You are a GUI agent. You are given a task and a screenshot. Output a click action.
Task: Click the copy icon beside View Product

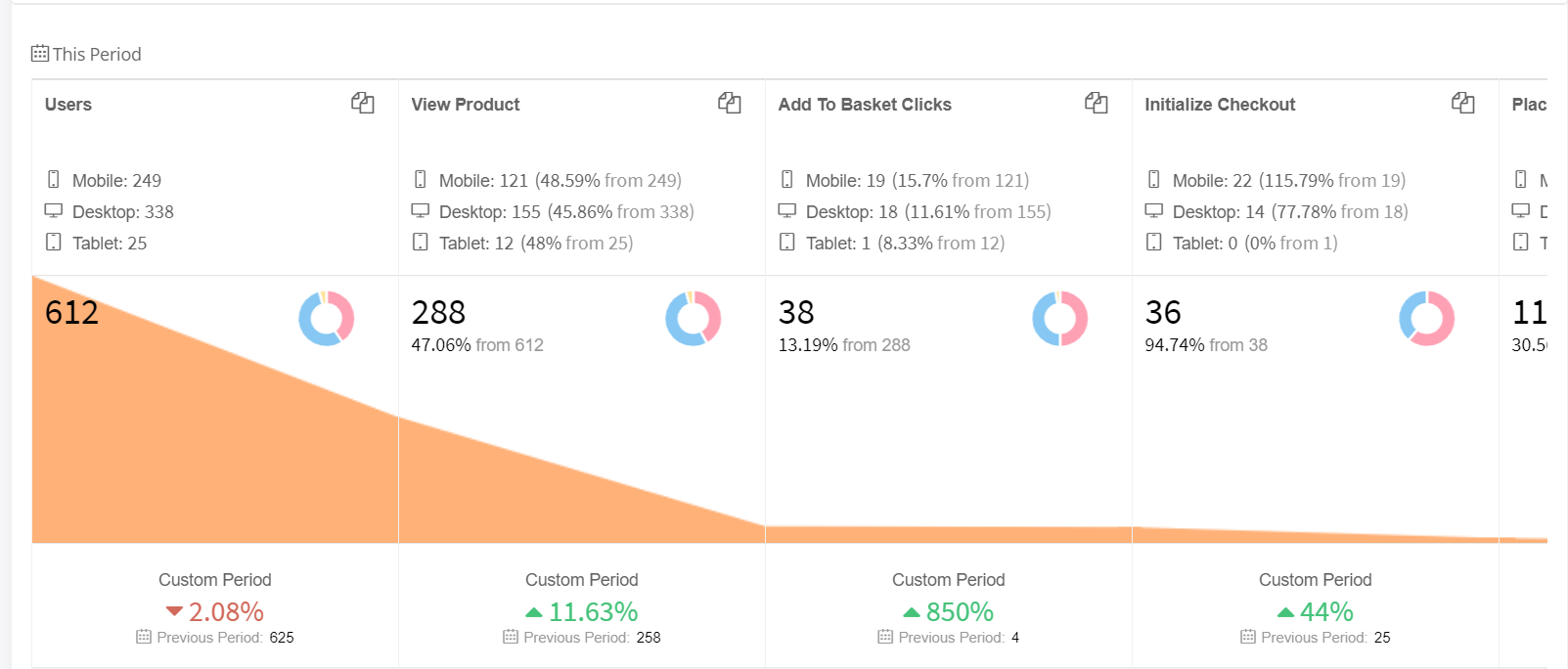[x=730, y=103]
